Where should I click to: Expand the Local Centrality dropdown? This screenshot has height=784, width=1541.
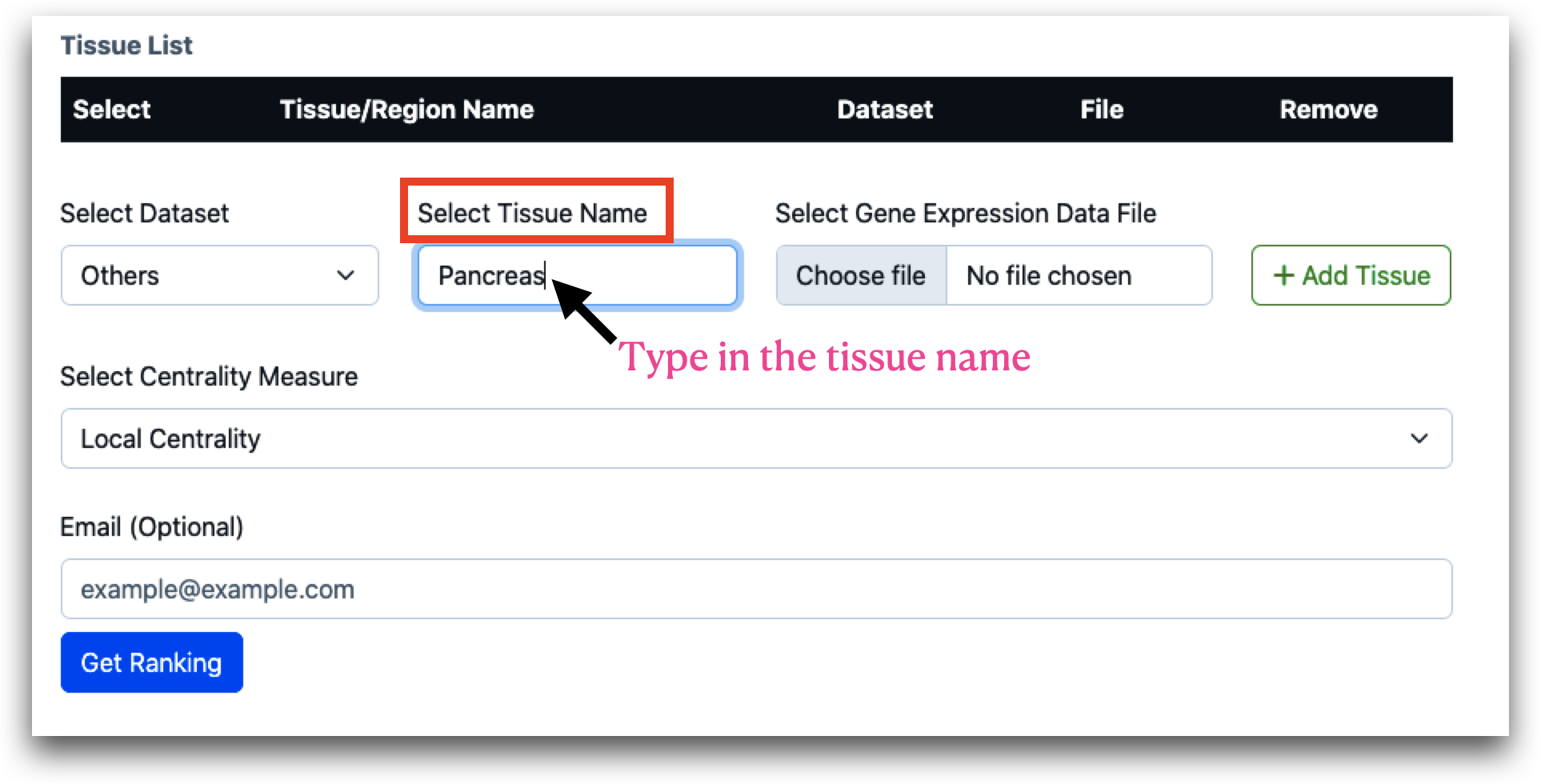click(756, 438)
